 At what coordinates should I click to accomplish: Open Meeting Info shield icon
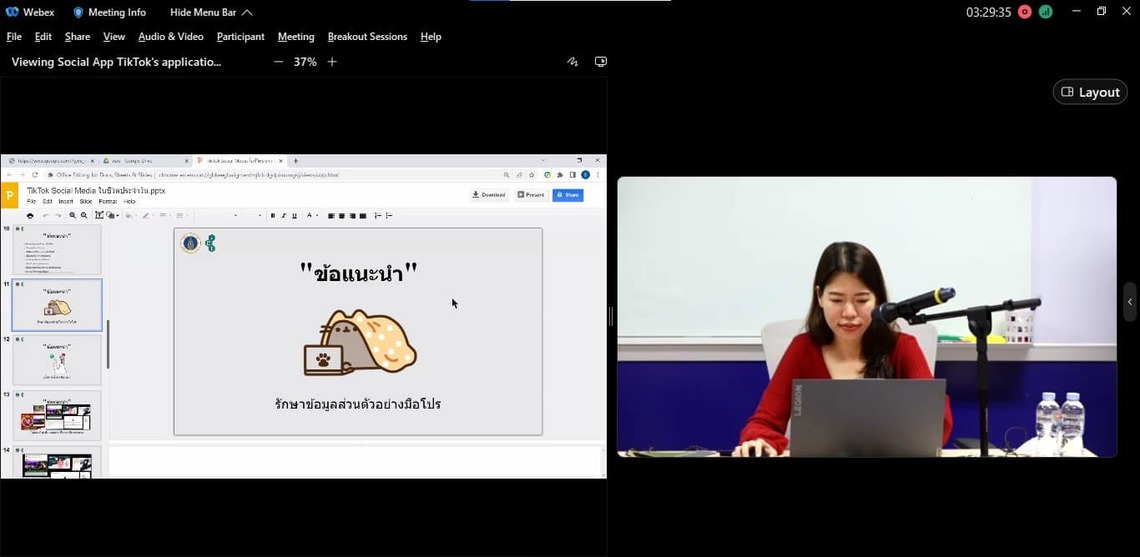pos(78,12)
